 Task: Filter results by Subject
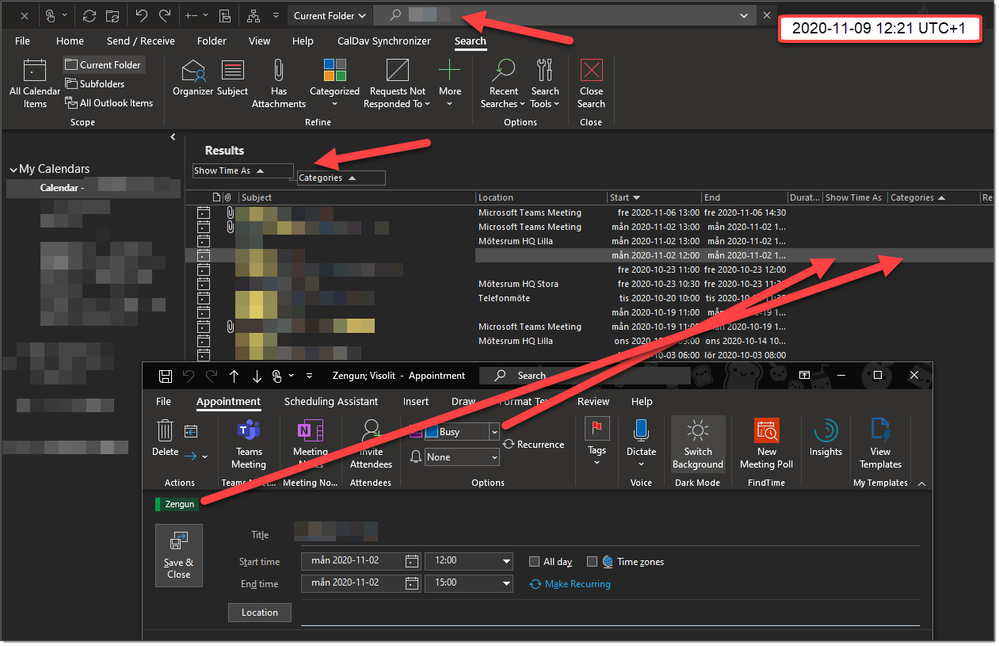(x=232, y=78)
